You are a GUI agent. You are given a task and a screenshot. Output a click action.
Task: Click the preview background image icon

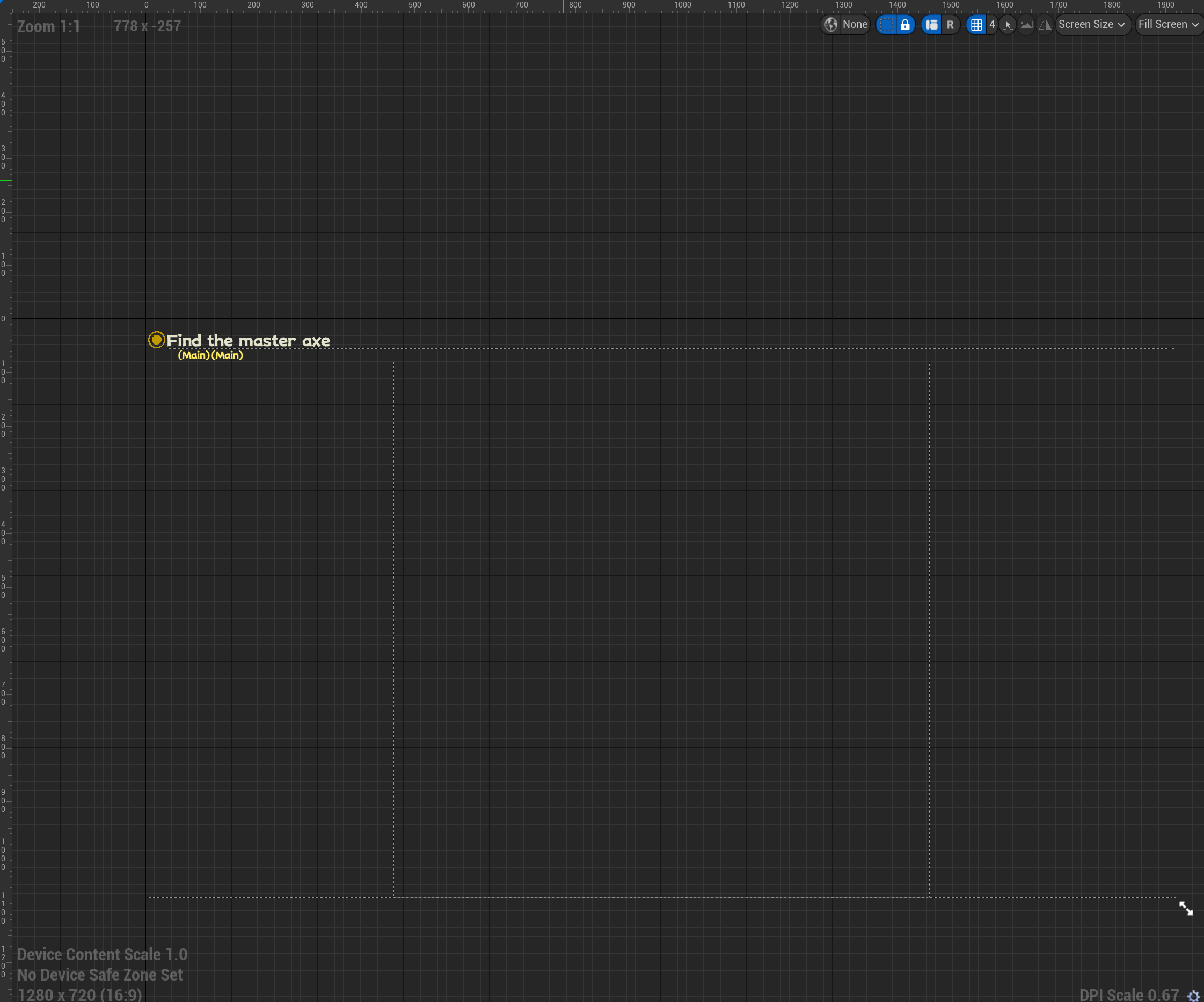coord(1026,25)
